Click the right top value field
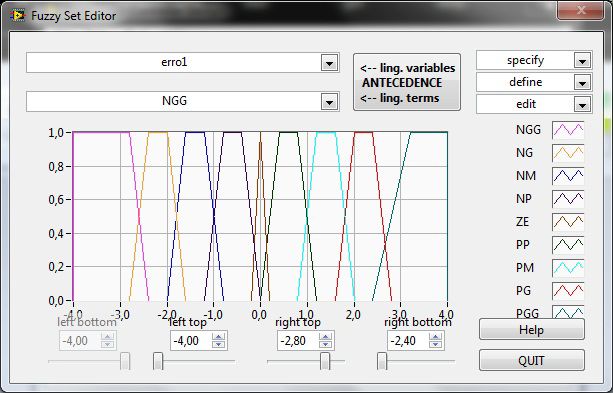The height and width of the screenshot is (393, 613). 298,341
